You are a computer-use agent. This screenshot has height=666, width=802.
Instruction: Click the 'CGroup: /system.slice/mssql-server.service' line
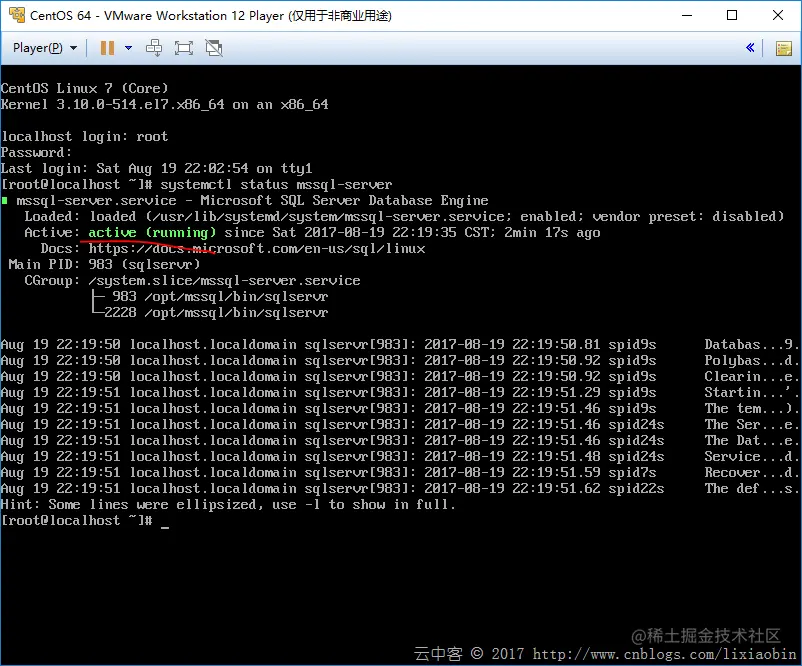[x=192, y=281]
